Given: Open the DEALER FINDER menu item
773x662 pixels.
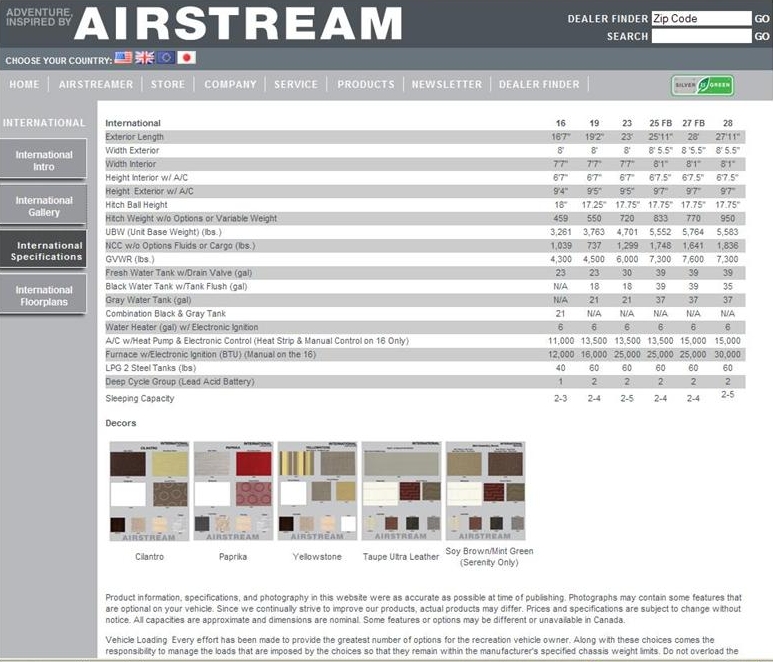Looking at the screenshot, I should click(539, 84).
